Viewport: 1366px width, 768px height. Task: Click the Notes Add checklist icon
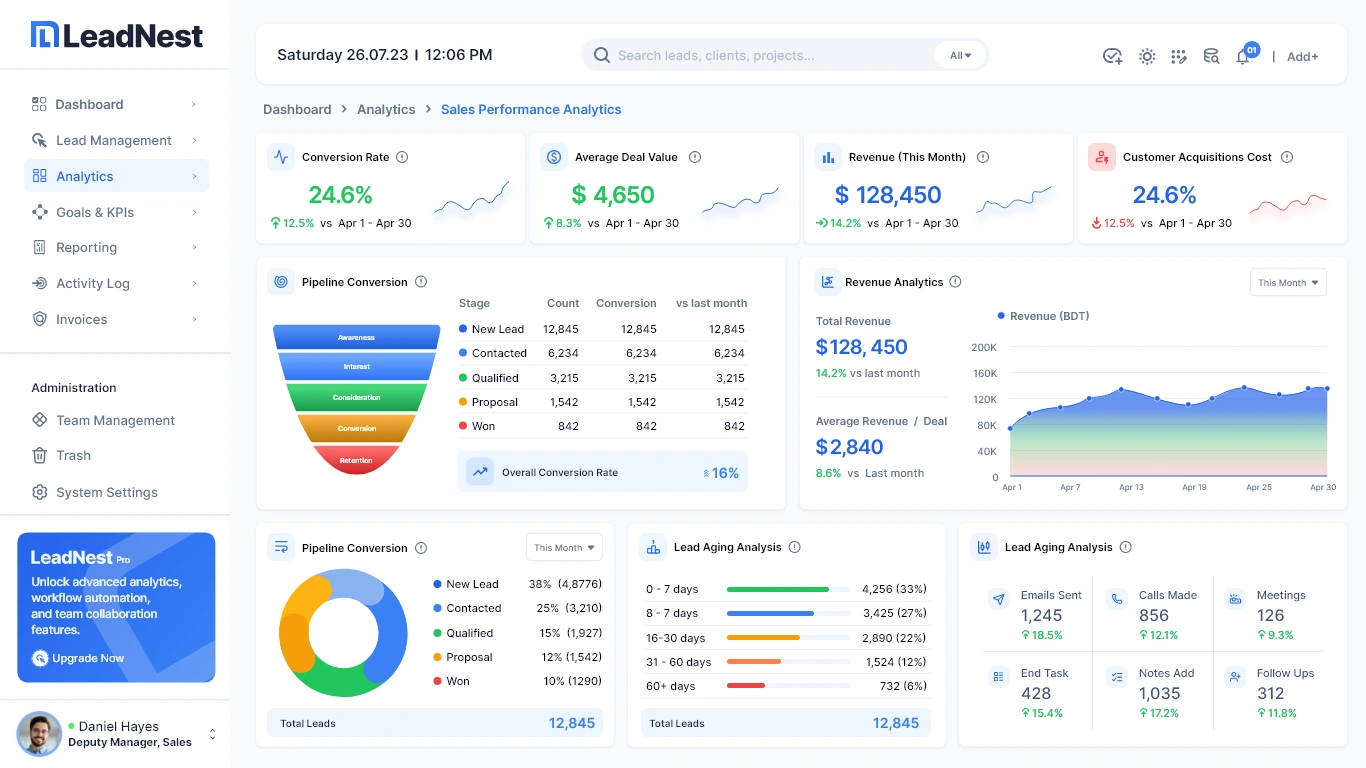[x=1117, y=677]
